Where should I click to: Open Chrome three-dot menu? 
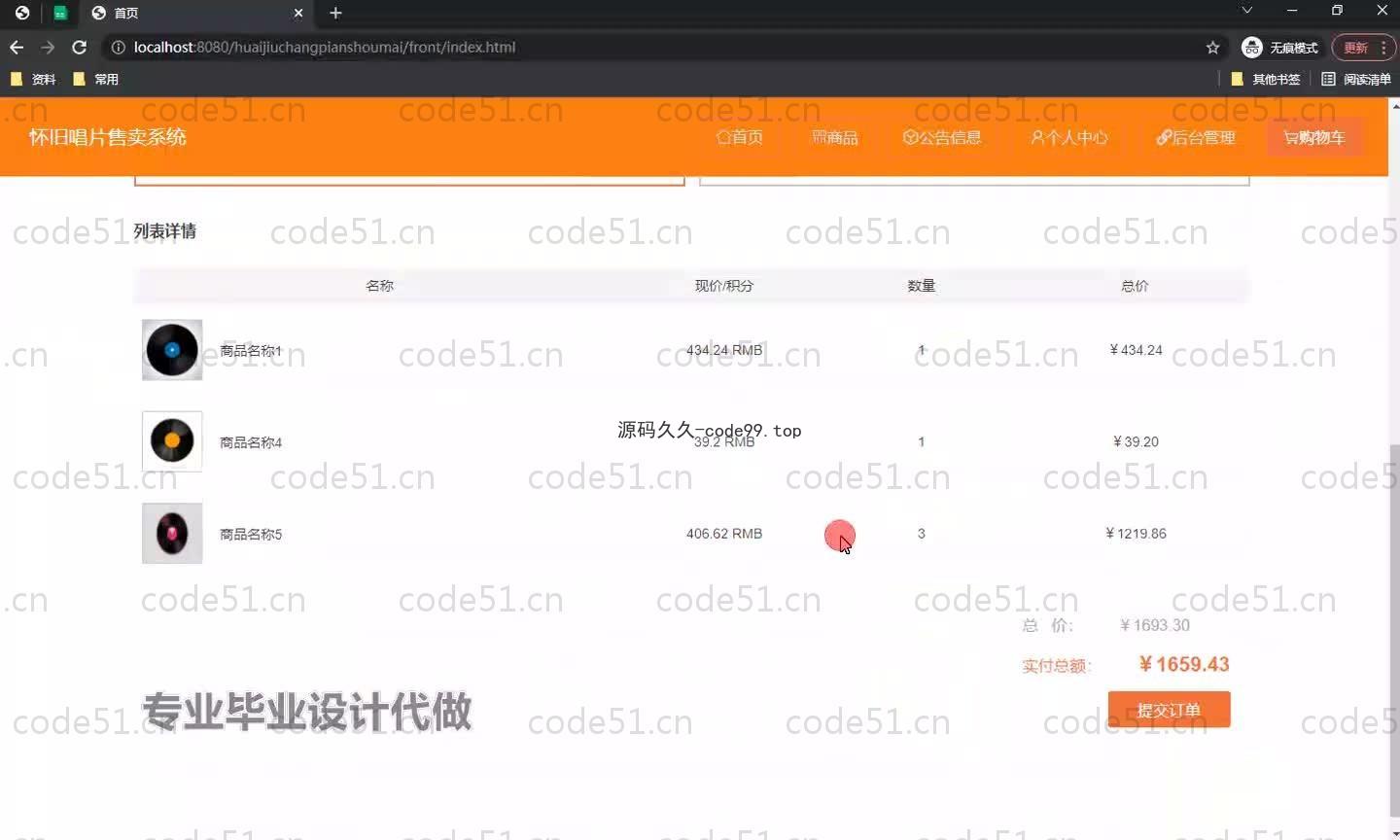pyautogui.click(x=1383, y=47)
